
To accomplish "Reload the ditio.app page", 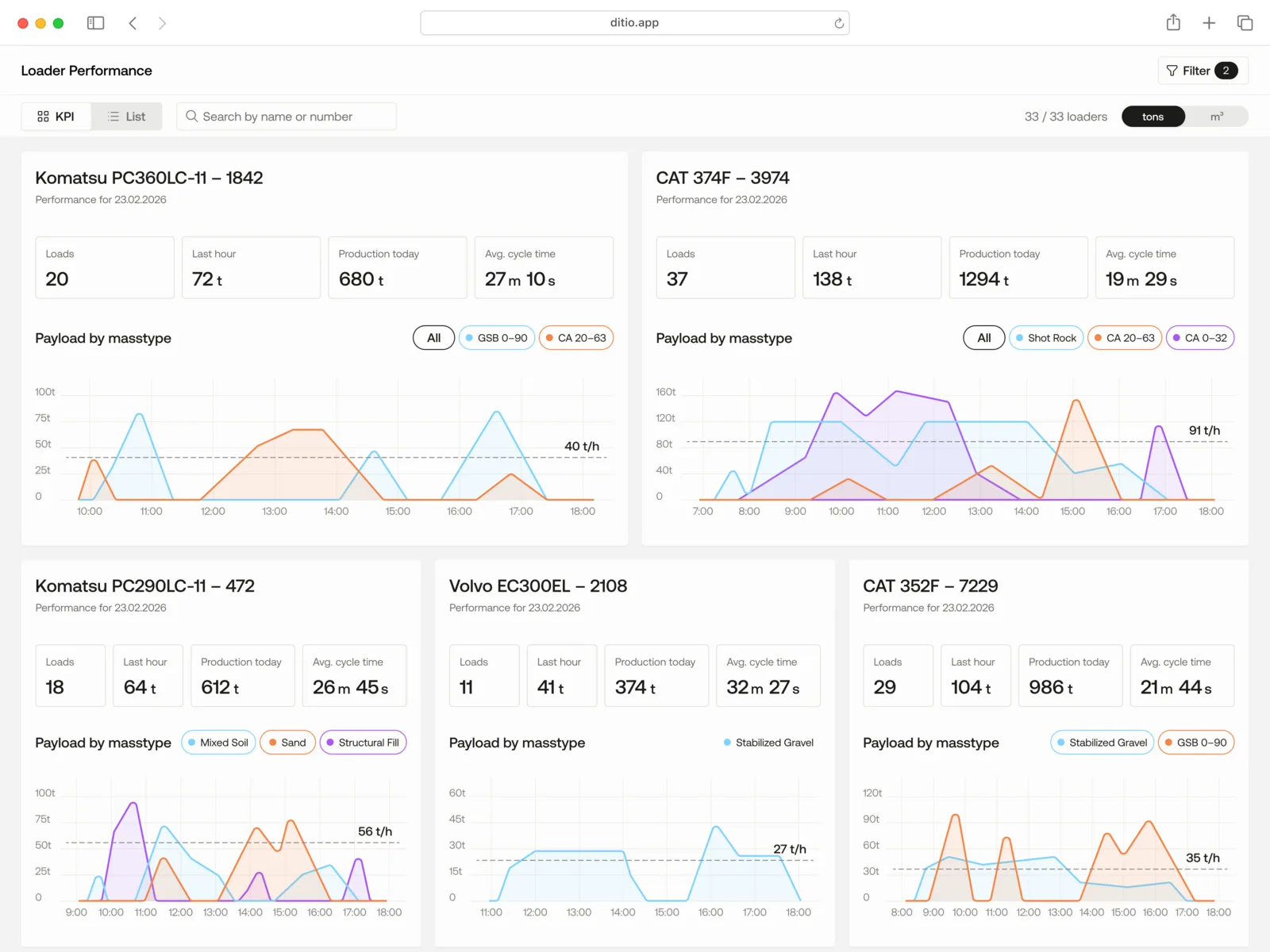I will (838, 22).
